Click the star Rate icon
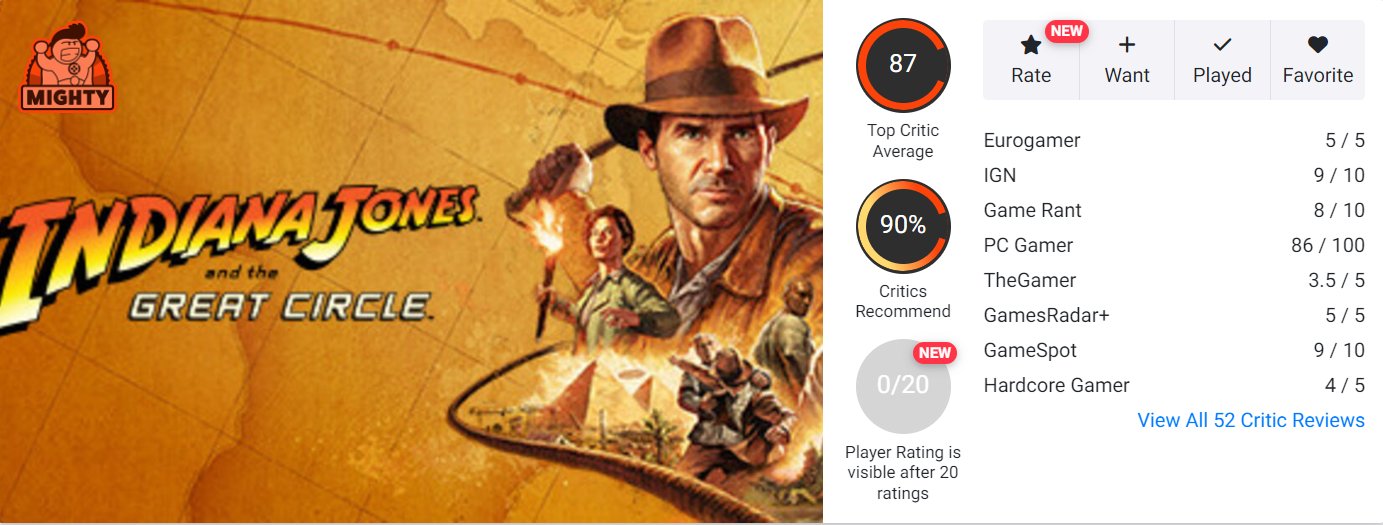 pos(1031,44)
